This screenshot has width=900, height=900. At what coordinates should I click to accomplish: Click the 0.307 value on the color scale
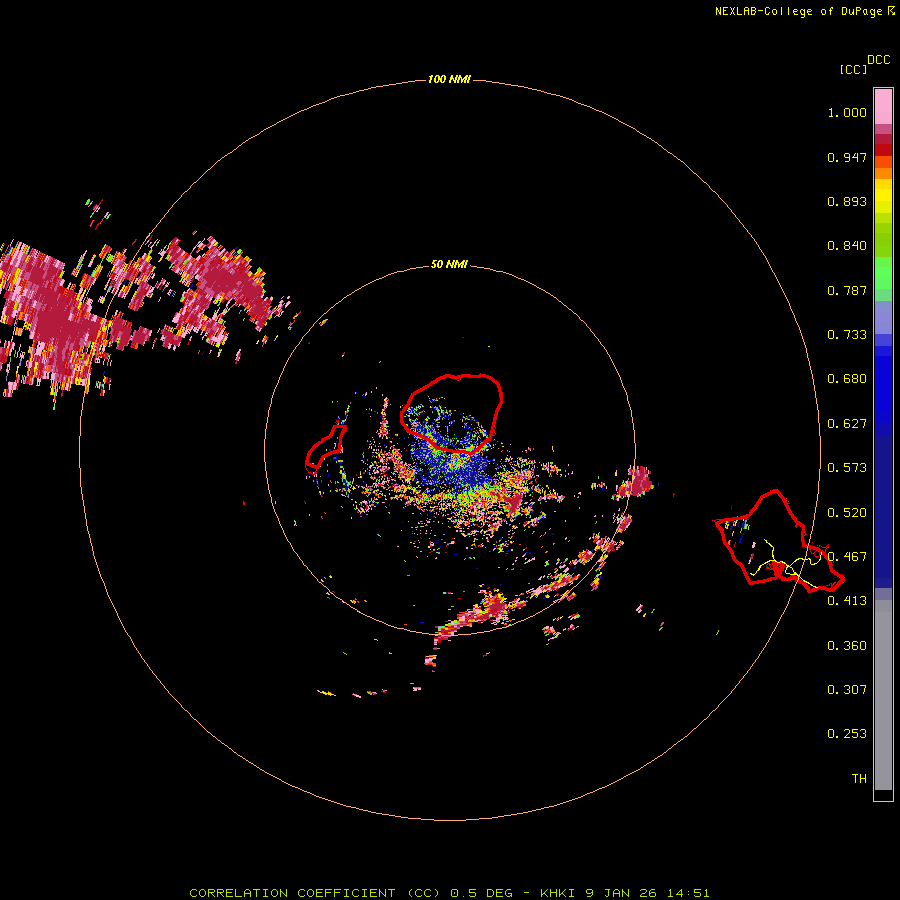point(847,690)
